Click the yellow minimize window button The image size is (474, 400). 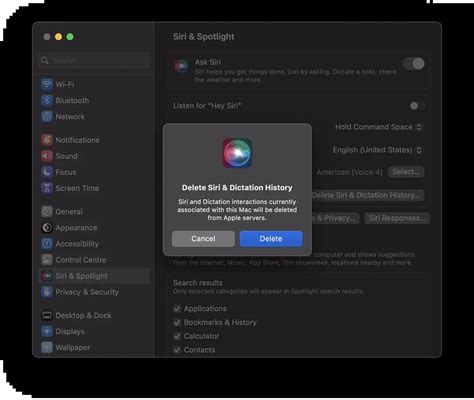[58, 37]
